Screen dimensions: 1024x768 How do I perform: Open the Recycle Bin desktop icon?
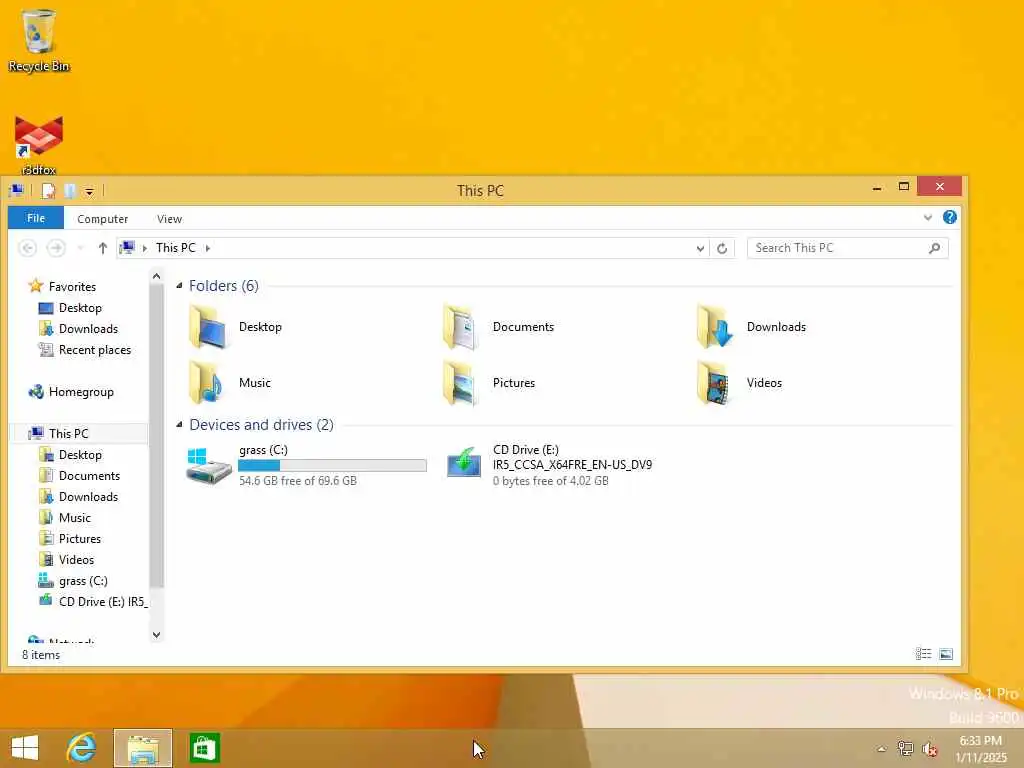pyautogui.click(x=39, y=40)
